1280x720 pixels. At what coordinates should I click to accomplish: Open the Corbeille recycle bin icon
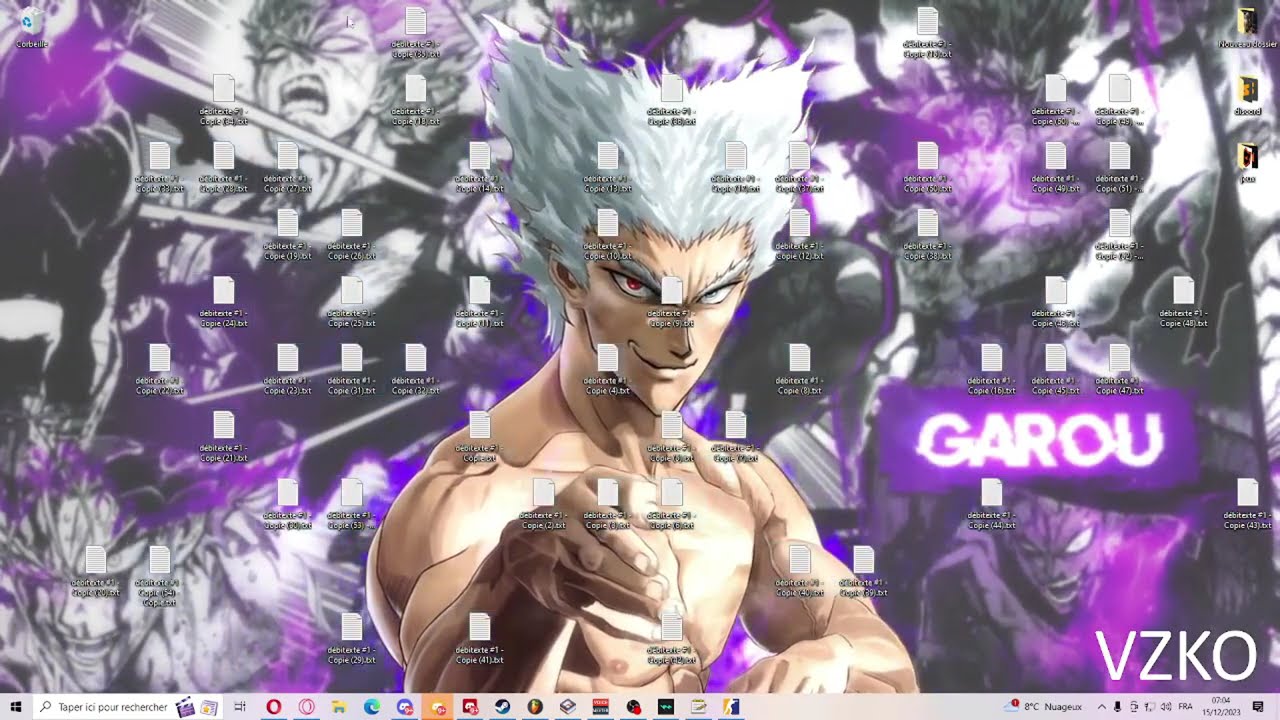click(31, 28)
